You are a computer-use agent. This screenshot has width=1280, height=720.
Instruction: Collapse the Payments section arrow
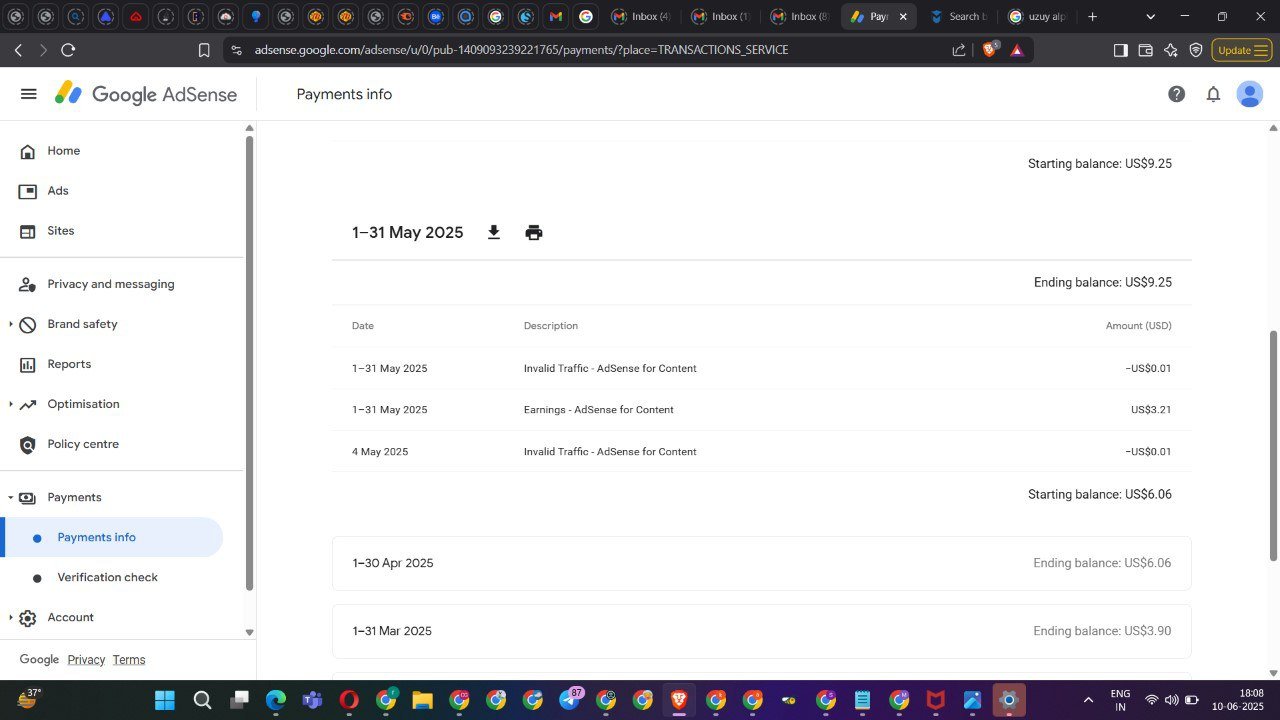(11, 497)
